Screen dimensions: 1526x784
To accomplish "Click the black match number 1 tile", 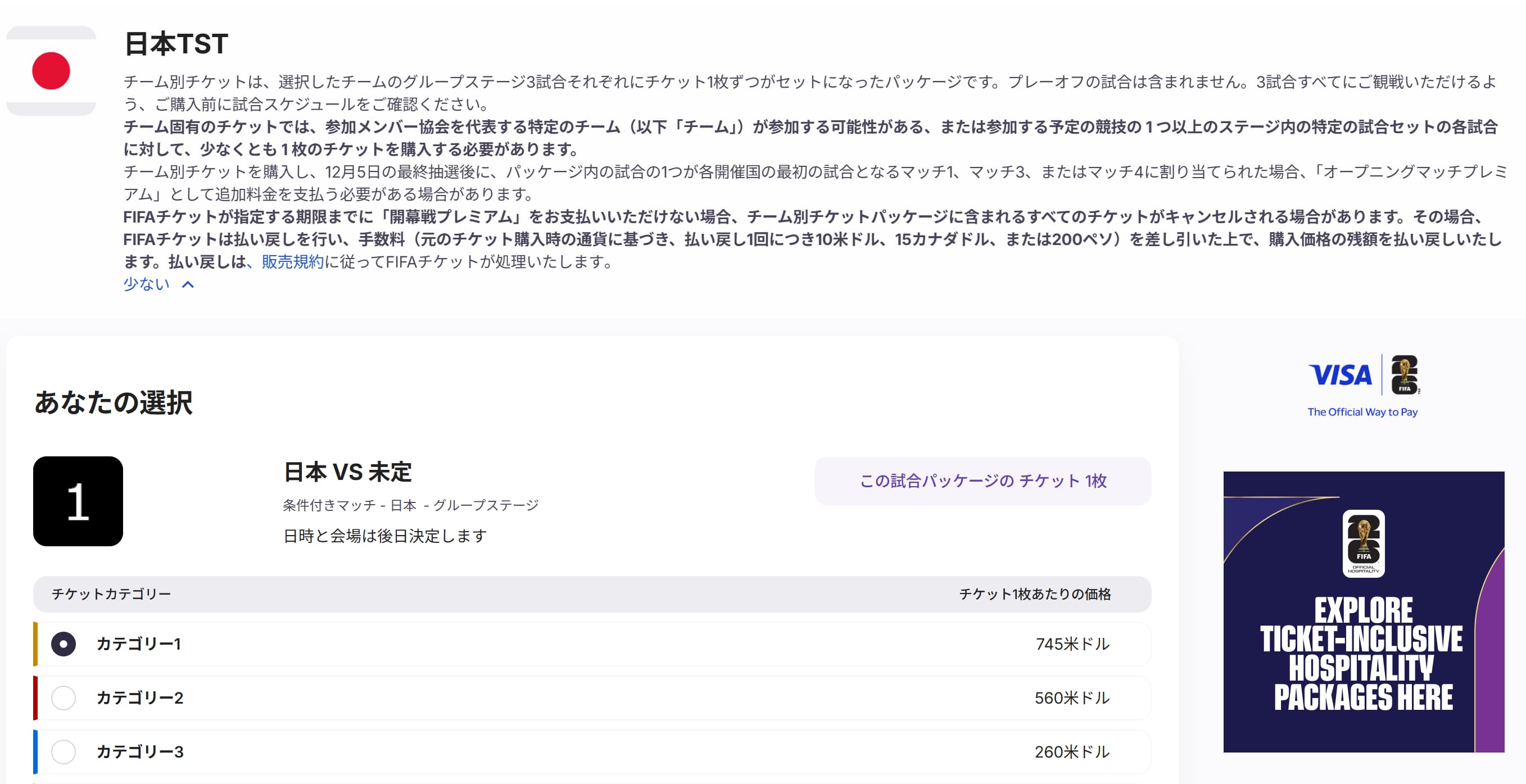I will pyautogui.click(x=78, y=501).
